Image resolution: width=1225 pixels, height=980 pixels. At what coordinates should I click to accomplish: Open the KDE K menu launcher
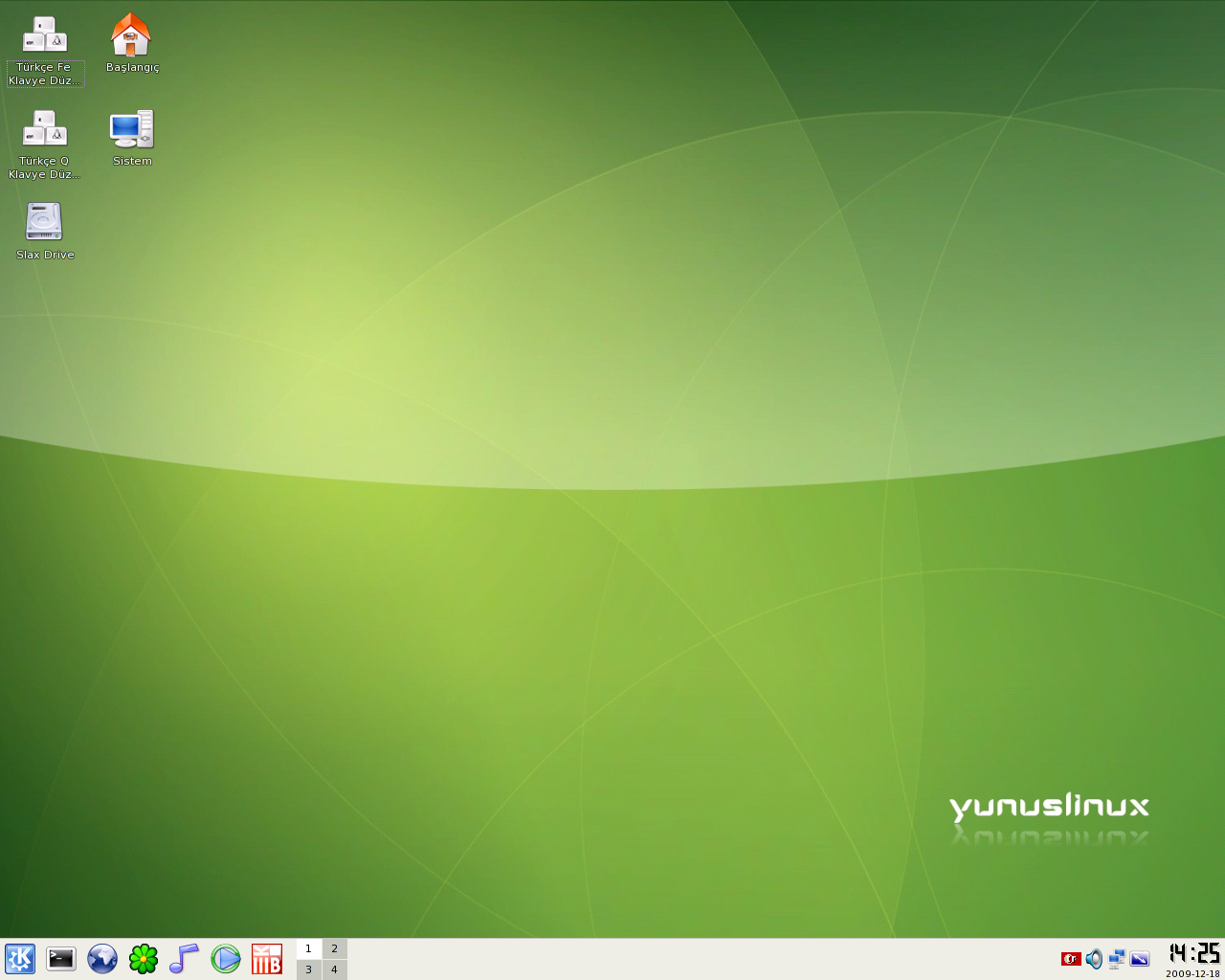tap(20, 958)
